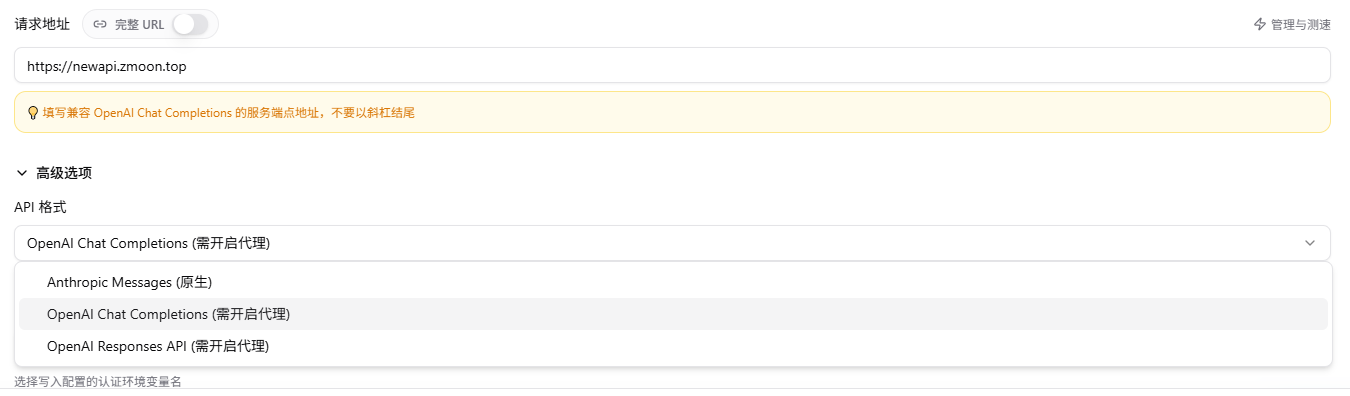Click the empty right side of address field
The width and height of the screenshot is (1350, 396).
coord(1000,66)
